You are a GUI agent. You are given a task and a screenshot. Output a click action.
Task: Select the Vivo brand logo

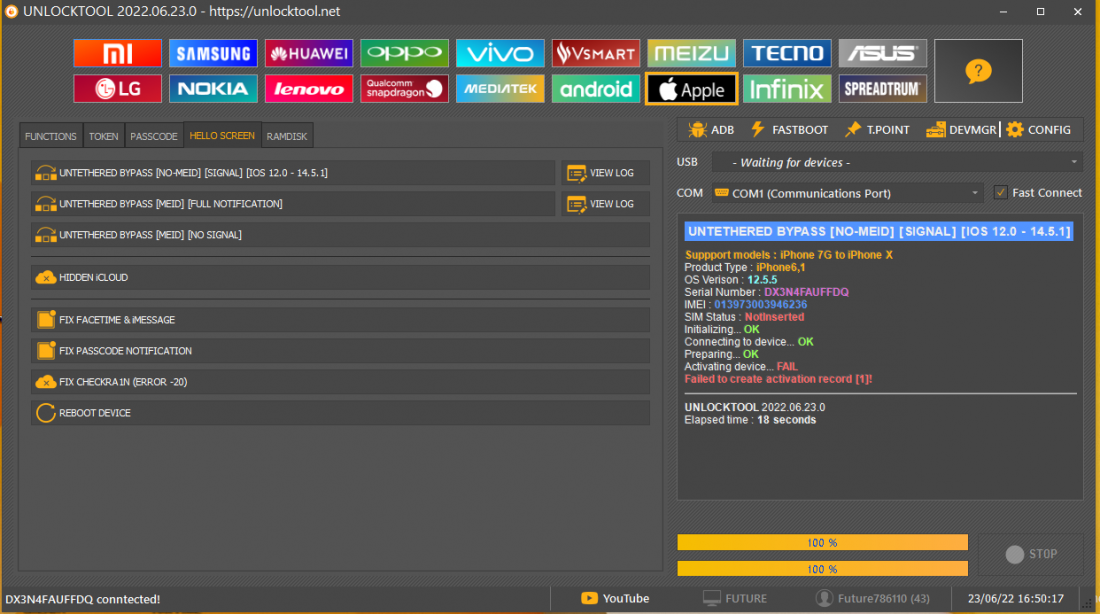(x=500, y=53)
